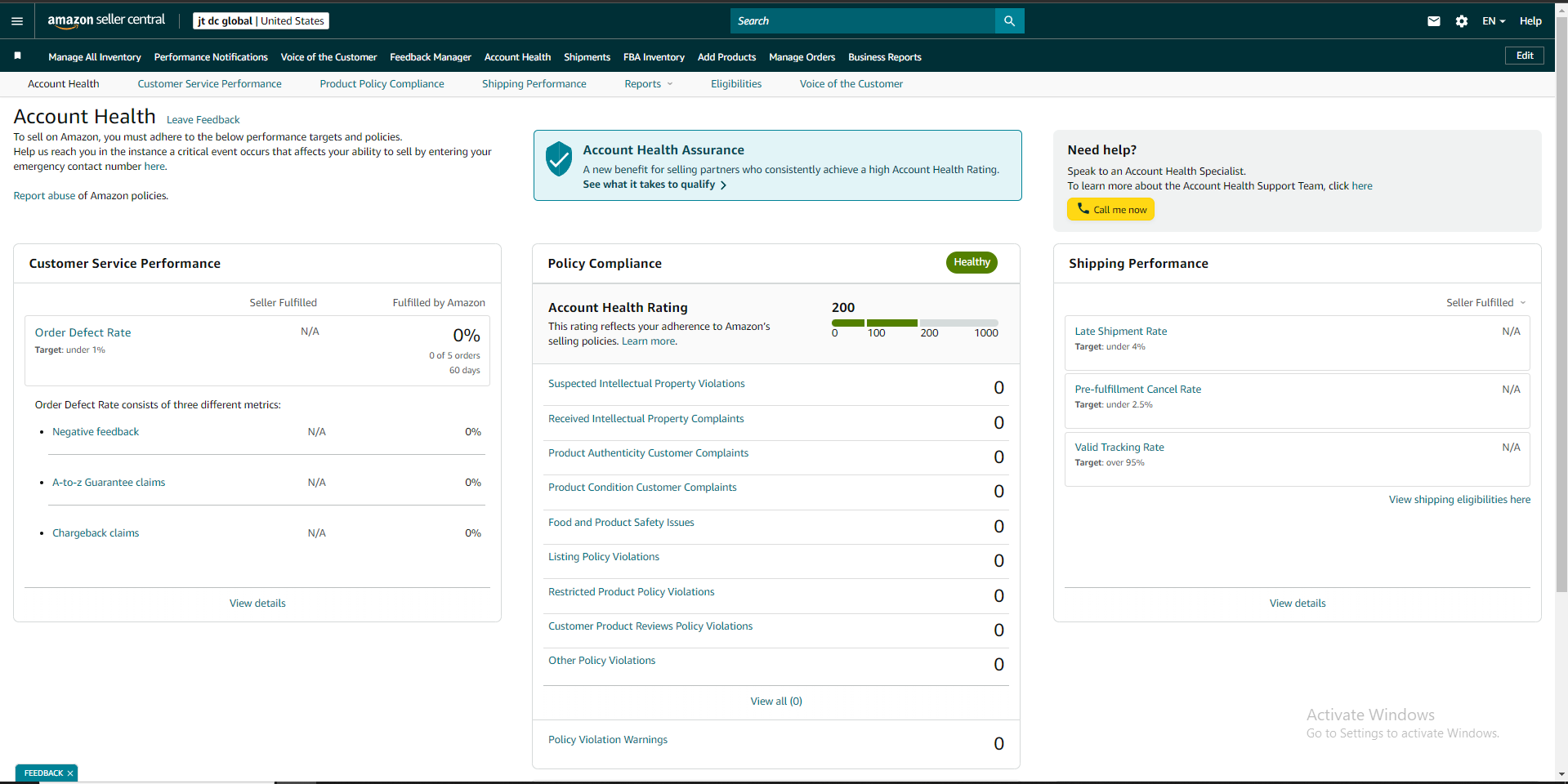Click the Amazon Seller Central logo
Screen dimensions: 1568x784
coord(106,20)
